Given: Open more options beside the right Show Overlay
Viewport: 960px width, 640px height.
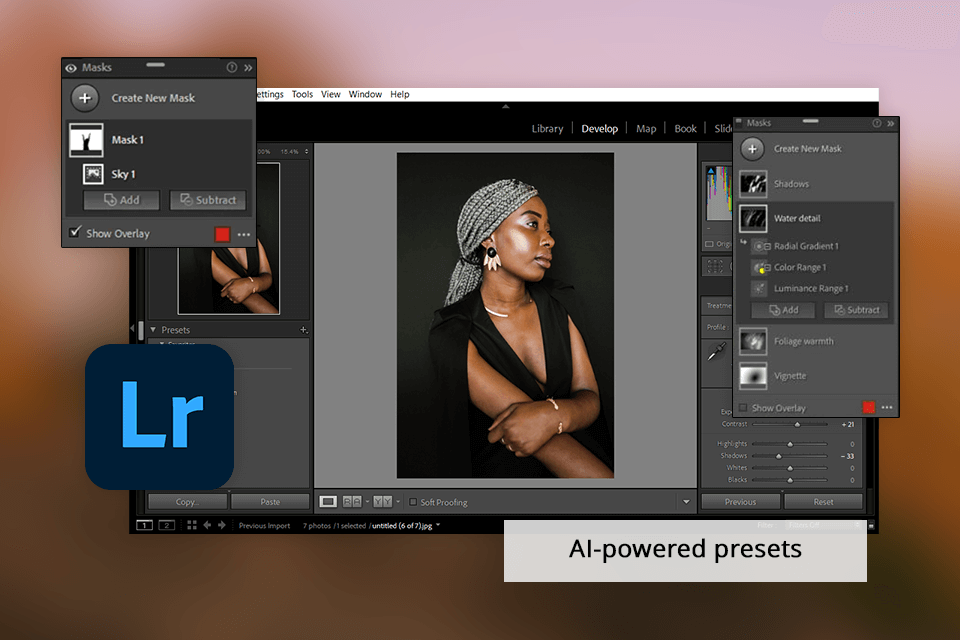Looking at the screenshot, I should pyautogui.click(x=887, y=407).
